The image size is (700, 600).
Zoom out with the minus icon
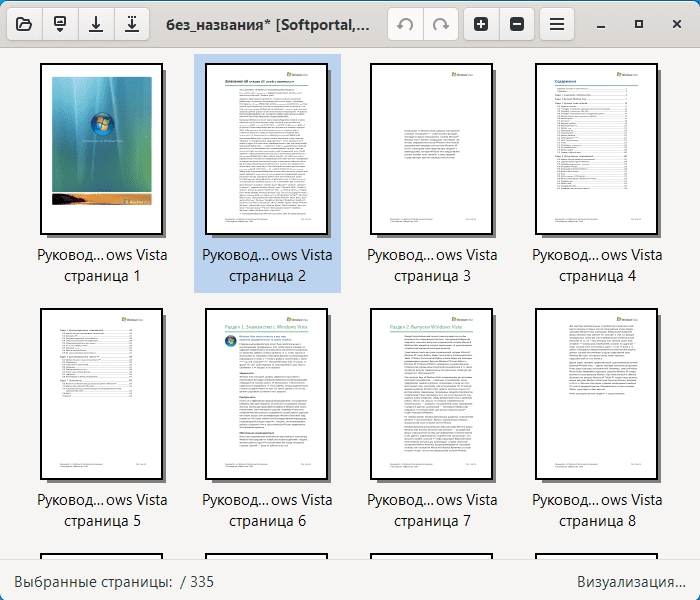[517, 24]
